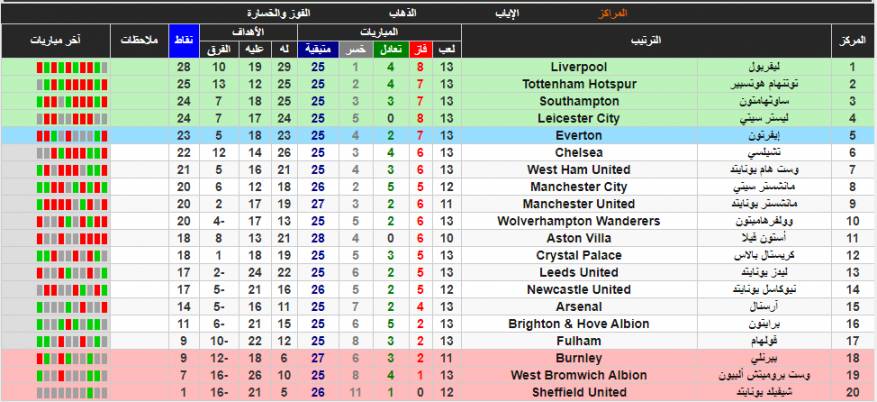877x402 pixels.
Task: Click the متبقية column header
Action: coord(319,49)
